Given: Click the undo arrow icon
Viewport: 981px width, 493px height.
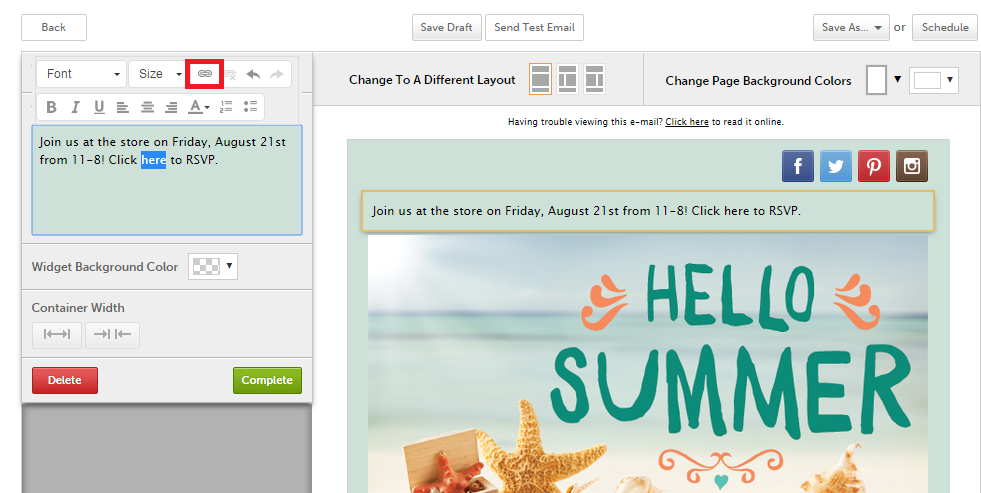Looking at the screenshot, I should [253, 74].
